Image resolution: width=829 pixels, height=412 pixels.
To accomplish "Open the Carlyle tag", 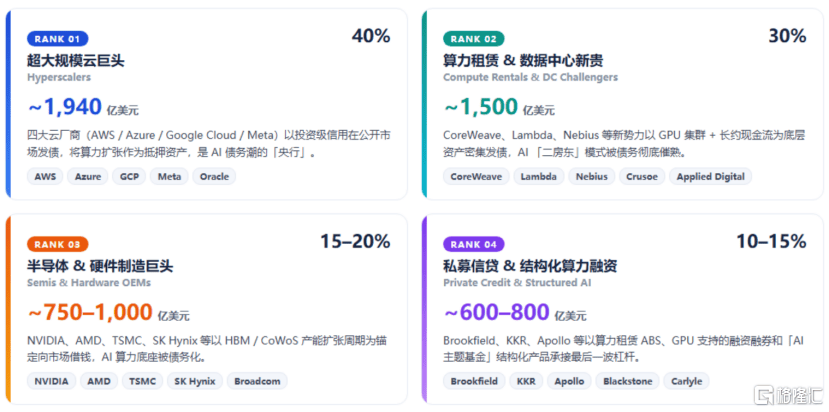I will pos(687,381).
